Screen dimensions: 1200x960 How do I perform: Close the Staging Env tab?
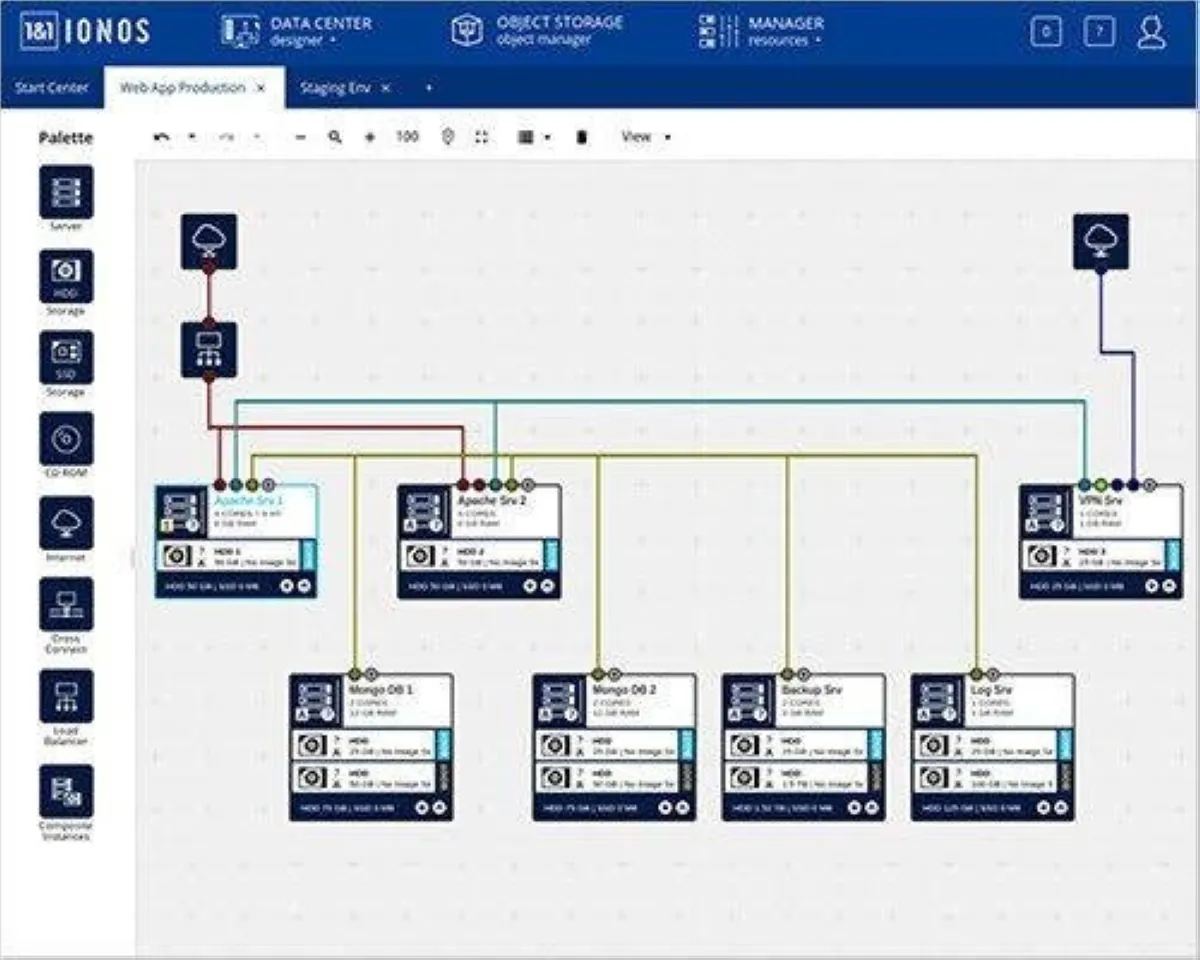click(385, 88)
